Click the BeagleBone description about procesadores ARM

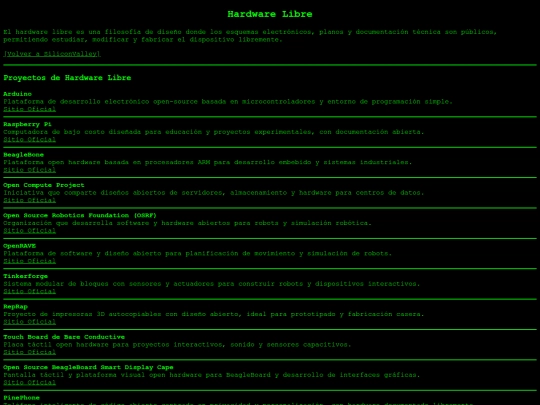[x=208, y=162]
